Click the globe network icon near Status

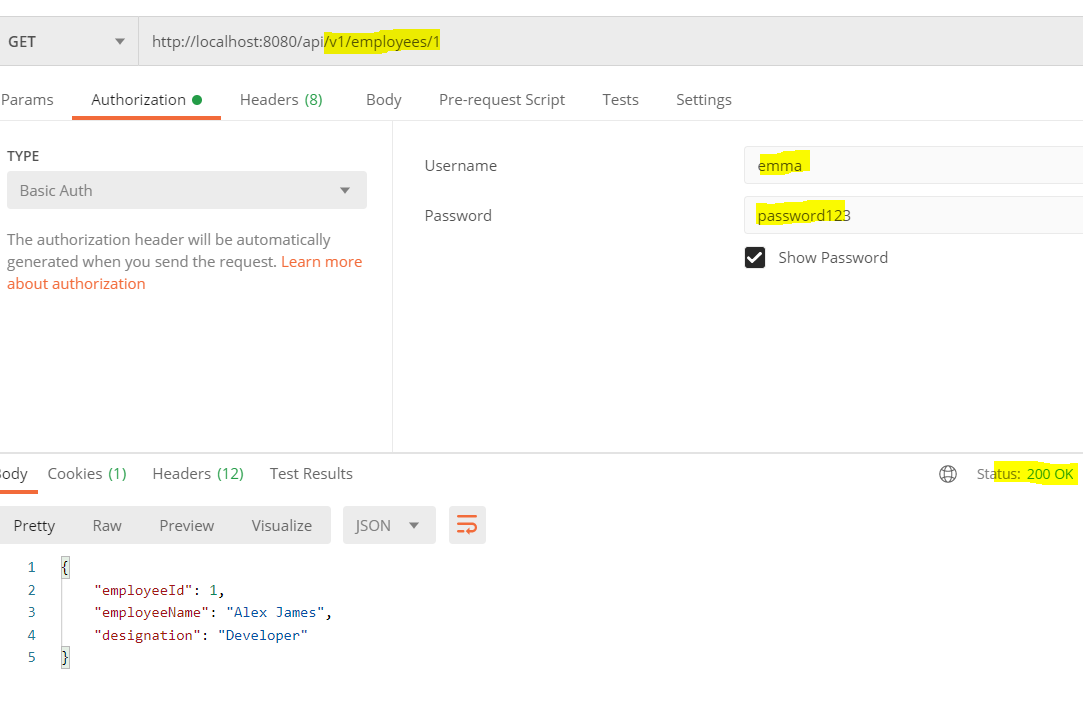coord(948,474)
